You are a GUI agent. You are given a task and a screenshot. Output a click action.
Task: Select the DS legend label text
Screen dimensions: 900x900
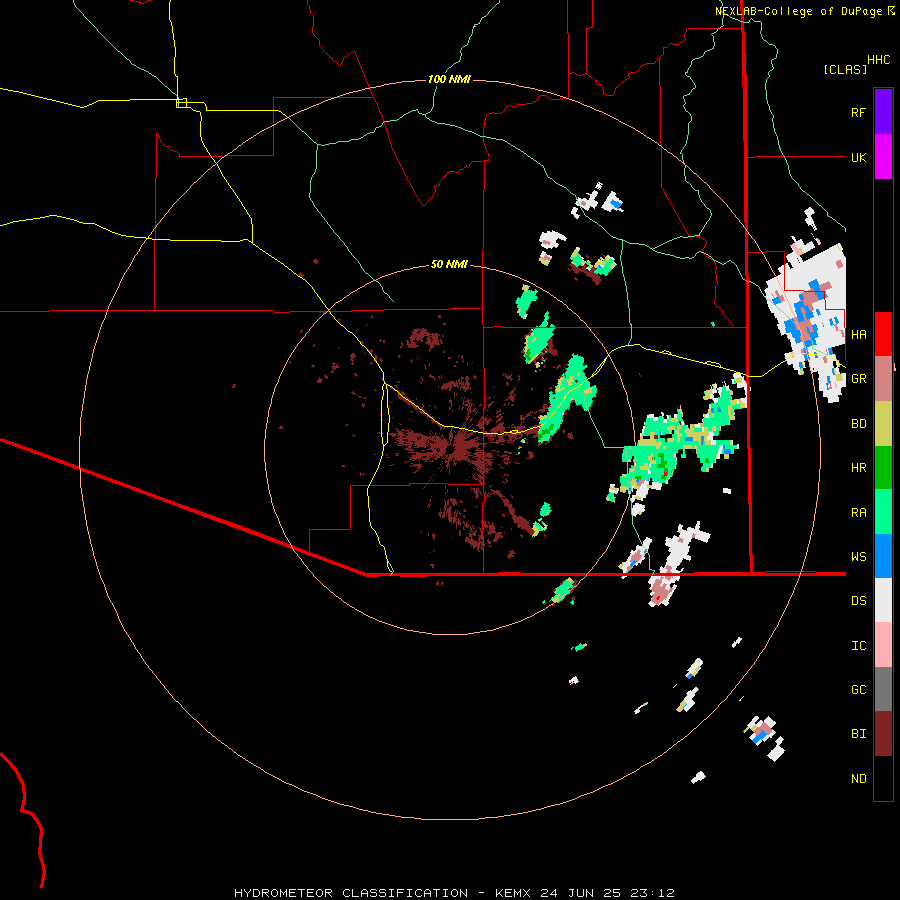[x=858, y=601]
